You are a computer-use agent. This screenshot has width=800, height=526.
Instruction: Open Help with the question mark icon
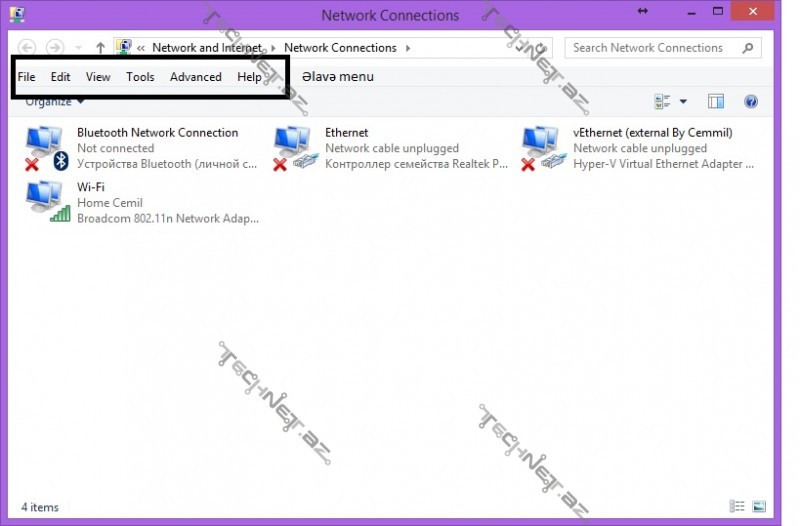pos(751,102)
